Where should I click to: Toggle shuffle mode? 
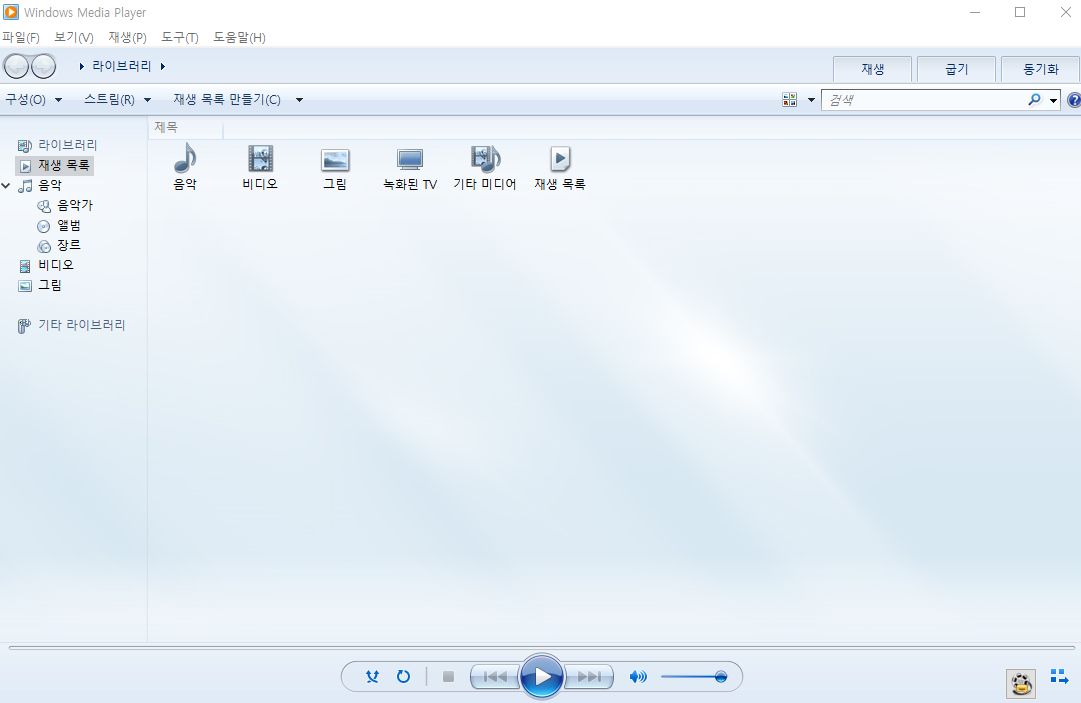[x=372, y=676]
